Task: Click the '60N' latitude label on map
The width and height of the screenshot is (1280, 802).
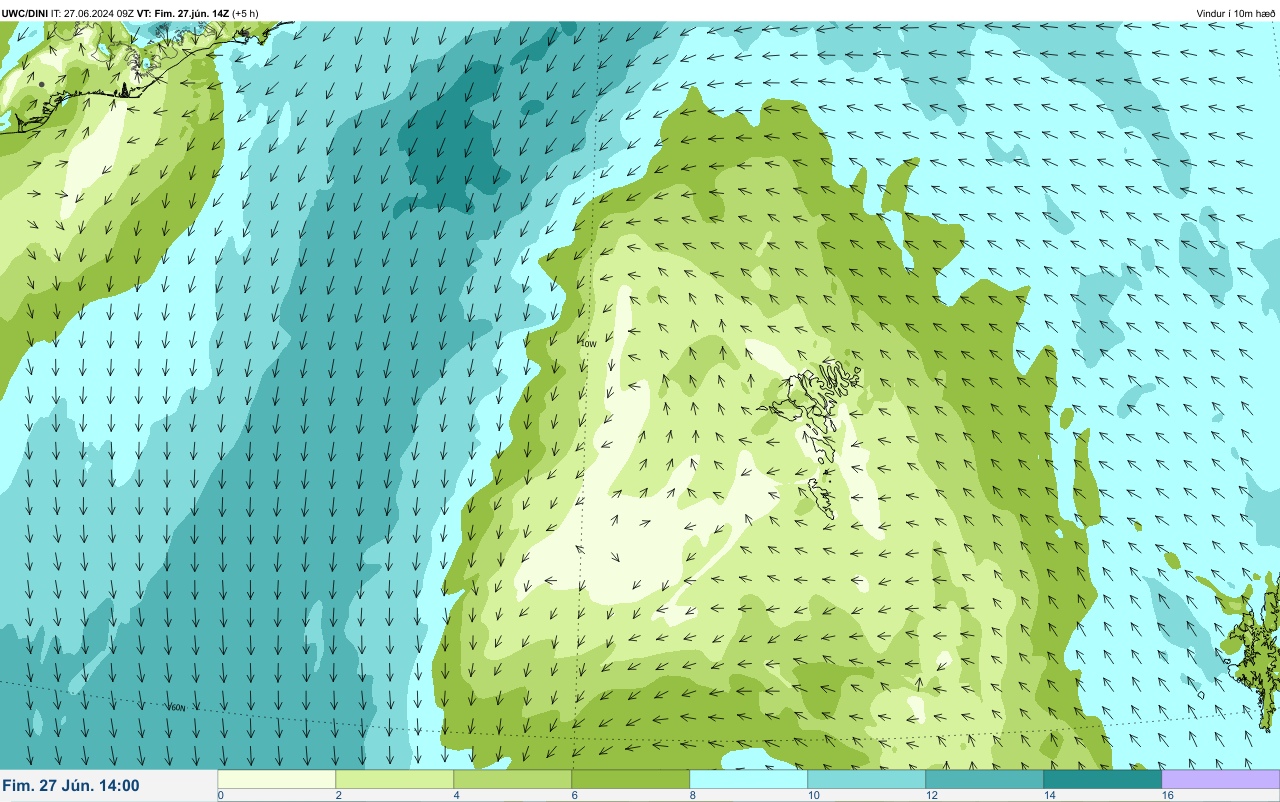Action: pos(177,707)
